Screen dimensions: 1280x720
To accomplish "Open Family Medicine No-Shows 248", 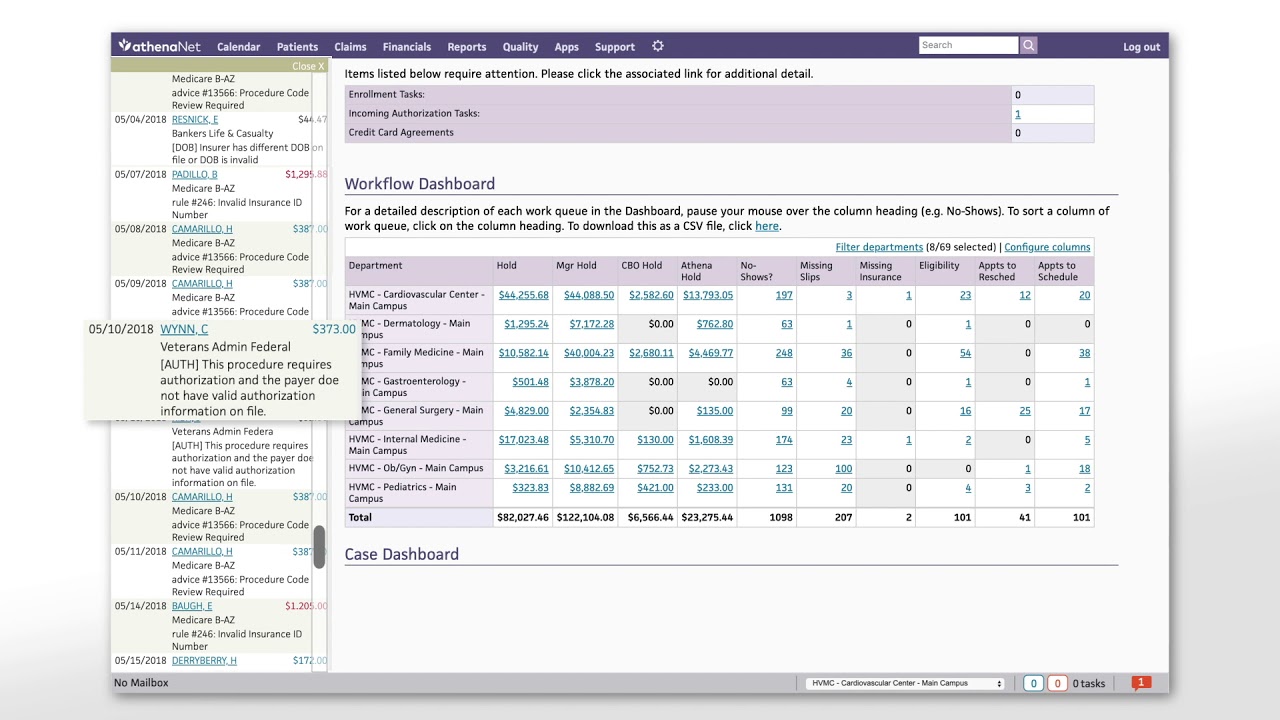I will (x=784, y=353).
